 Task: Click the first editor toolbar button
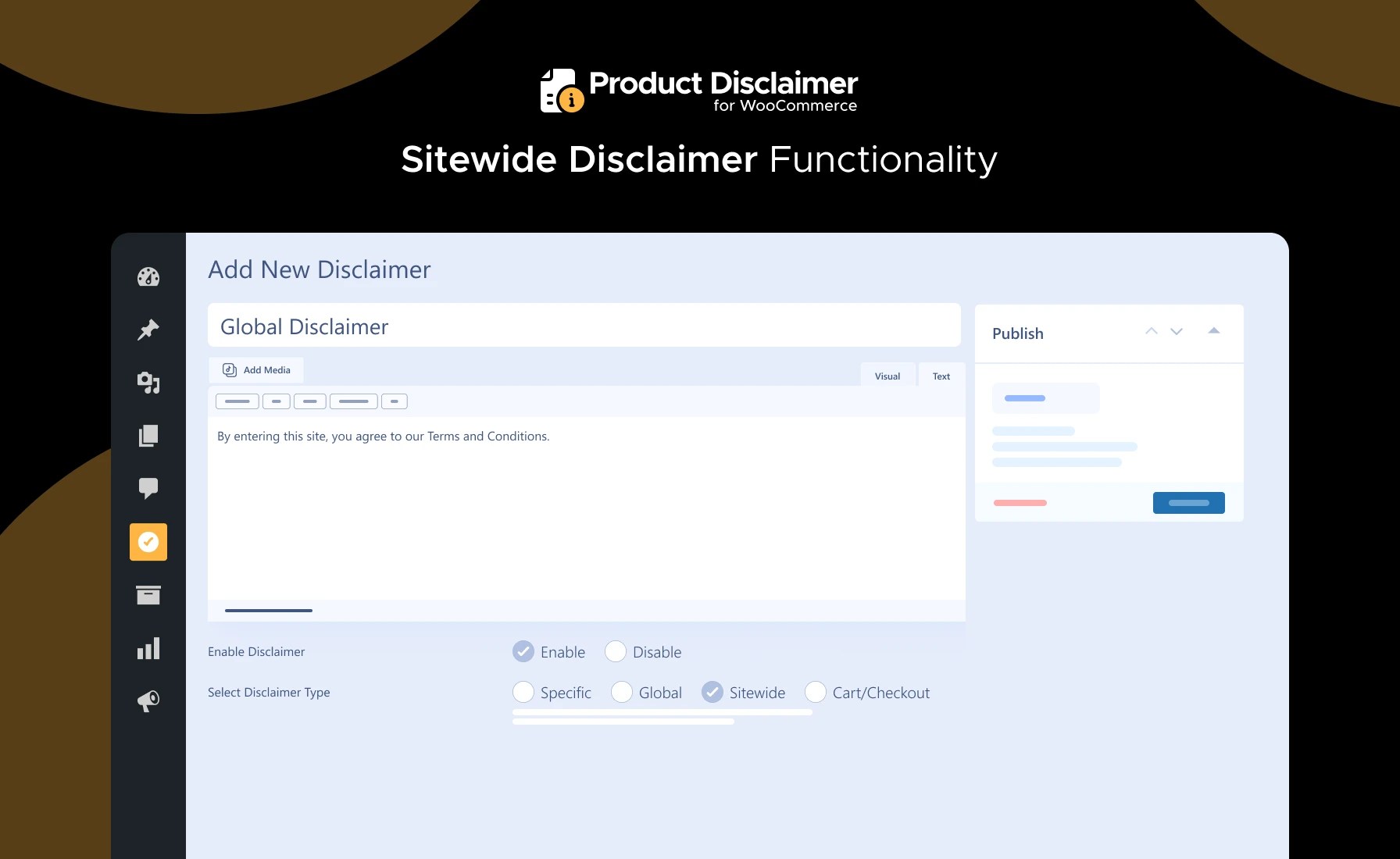click(x=237, y=401)
